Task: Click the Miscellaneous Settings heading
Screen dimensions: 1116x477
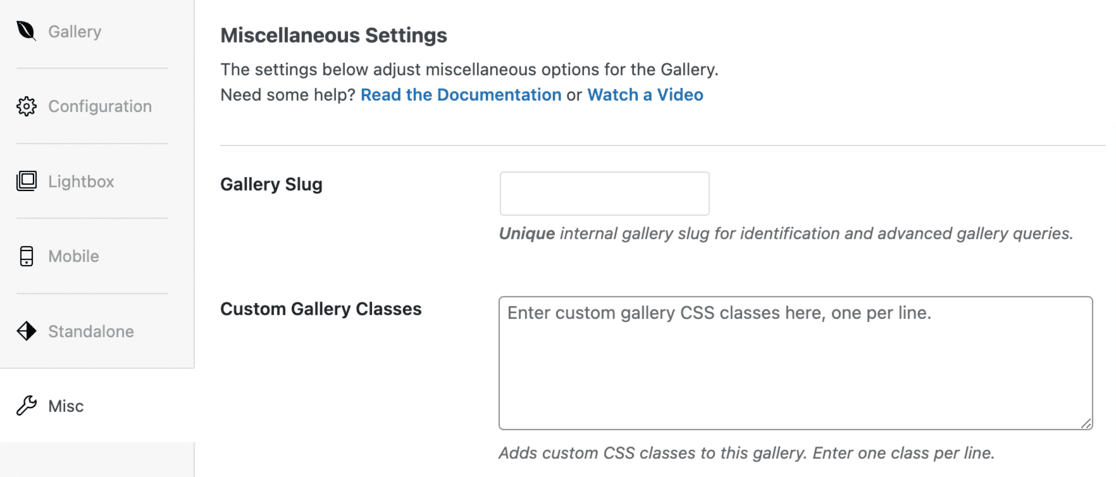Action: (x=333, y=35)
